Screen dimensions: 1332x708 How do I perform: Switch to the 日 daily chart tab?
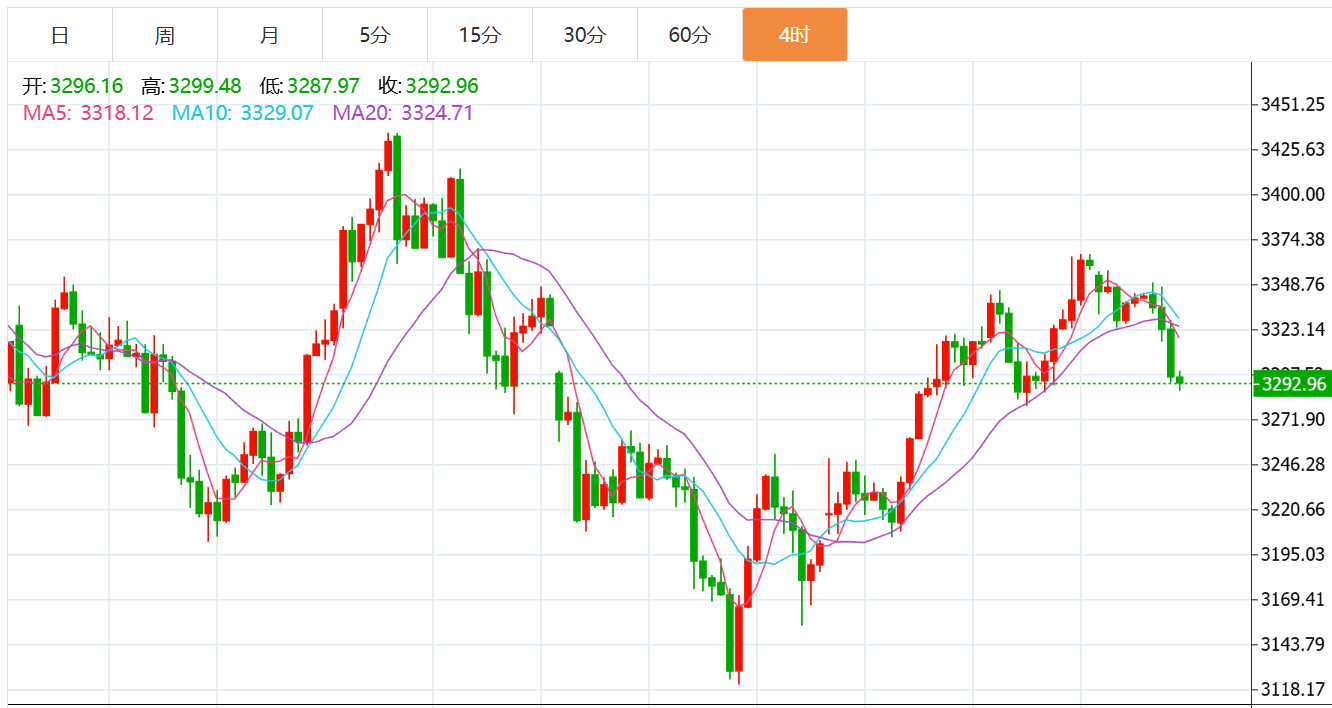pos(60,35)
